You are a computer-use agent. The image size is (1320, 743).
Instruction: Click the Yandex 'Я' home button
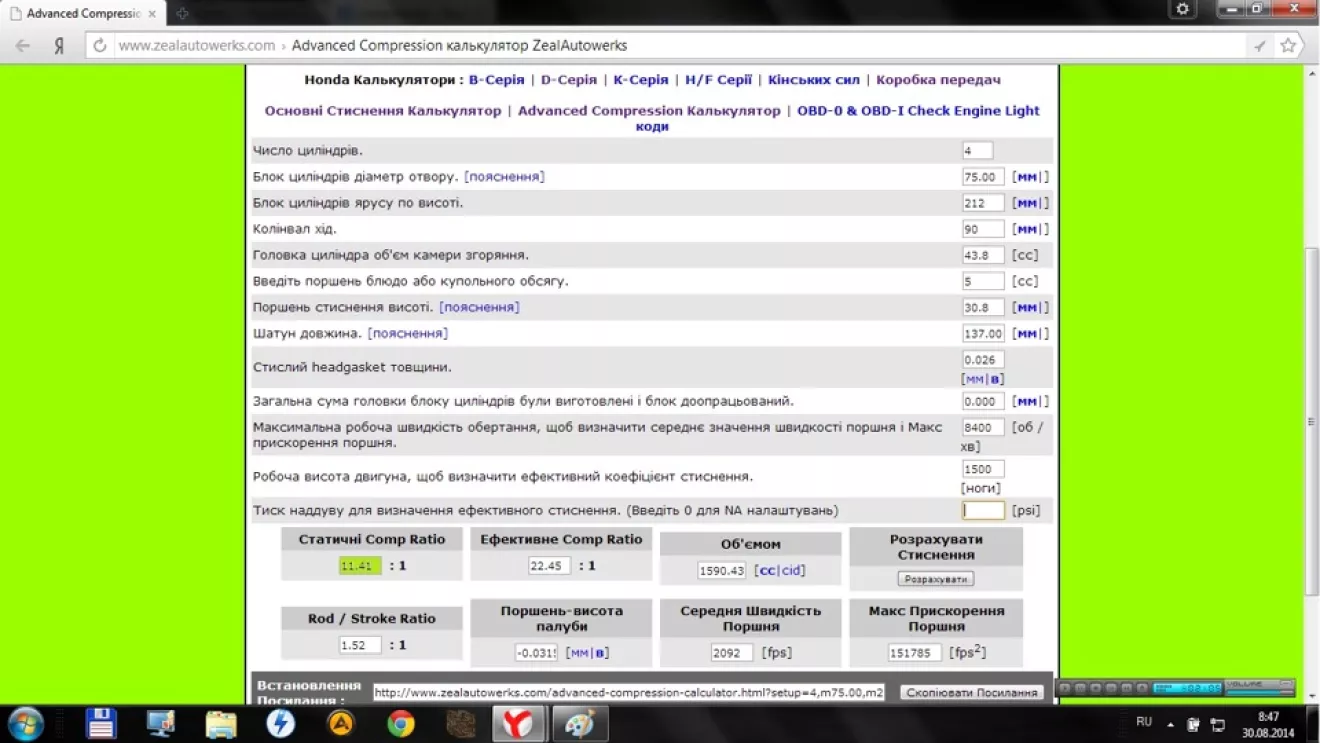click(59, 45)
